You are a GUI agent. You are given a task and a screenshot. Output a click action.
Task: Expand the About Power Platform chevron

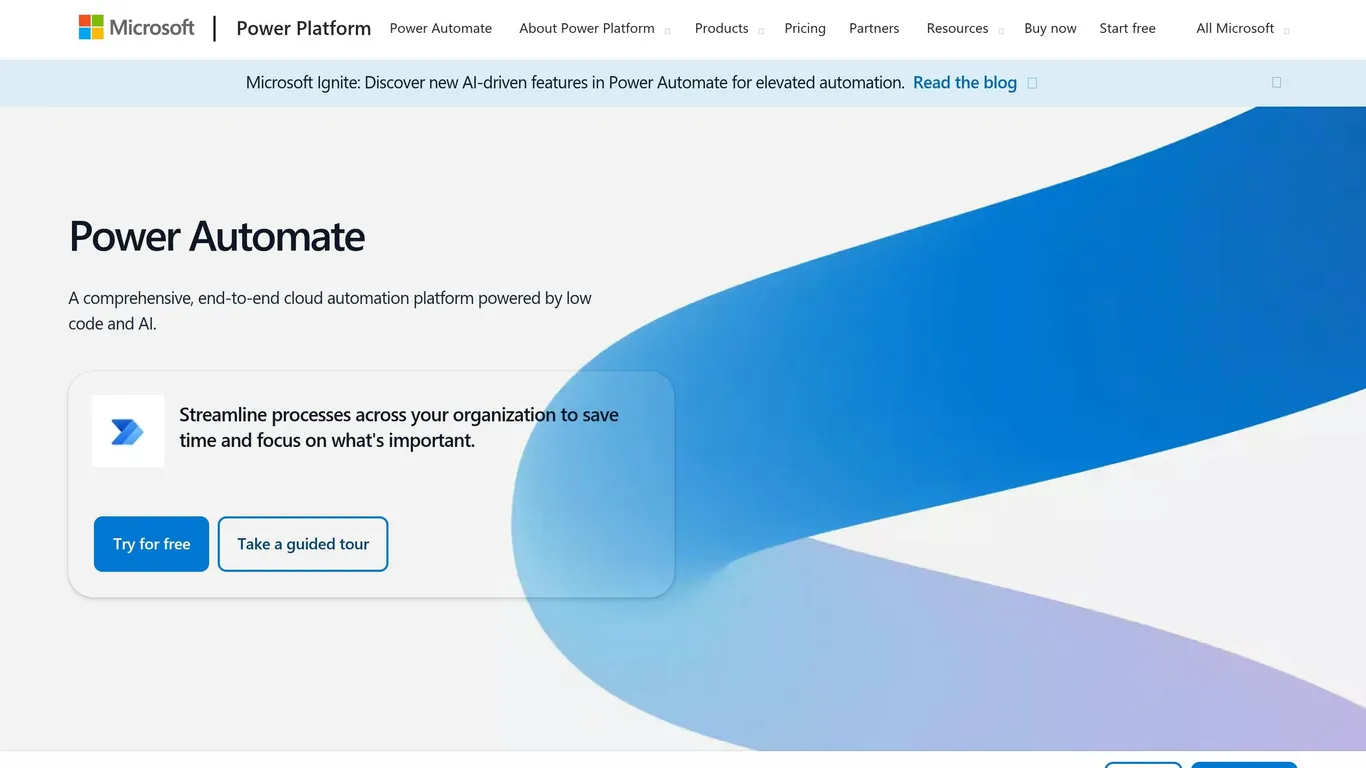coord(667,30)
